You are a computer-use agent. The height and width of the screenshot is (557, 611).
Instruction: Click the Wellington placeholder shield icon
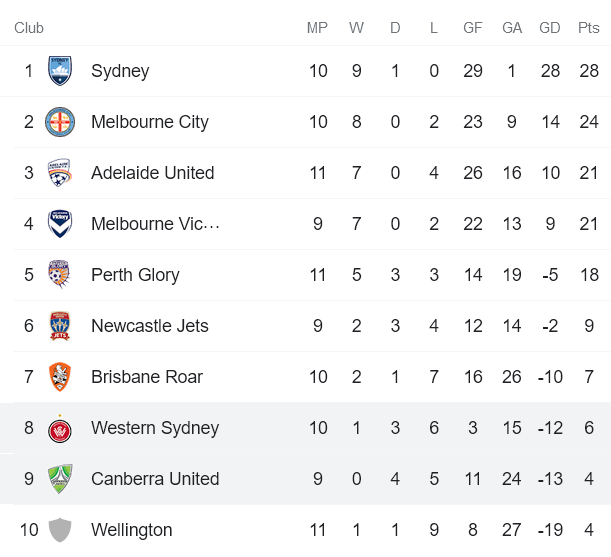tap(60, 530)
